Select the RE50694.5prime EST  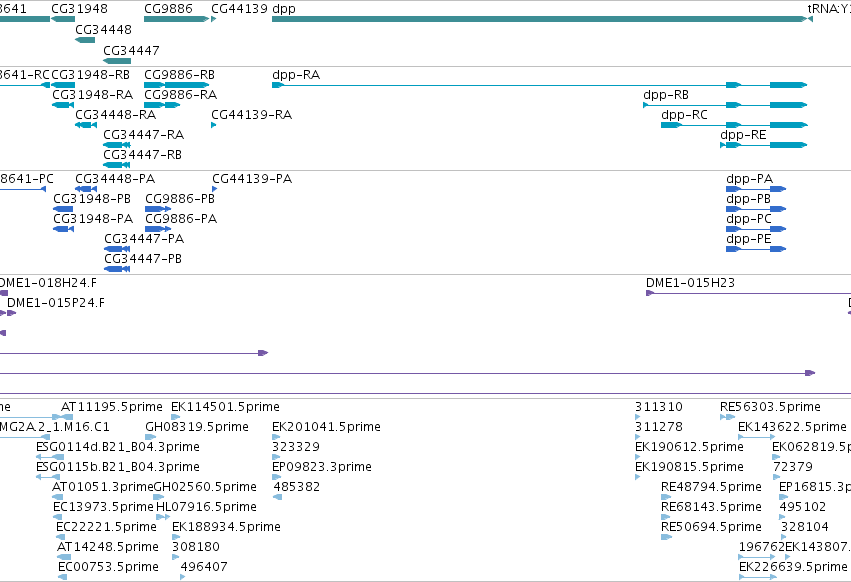click(666, 537)
